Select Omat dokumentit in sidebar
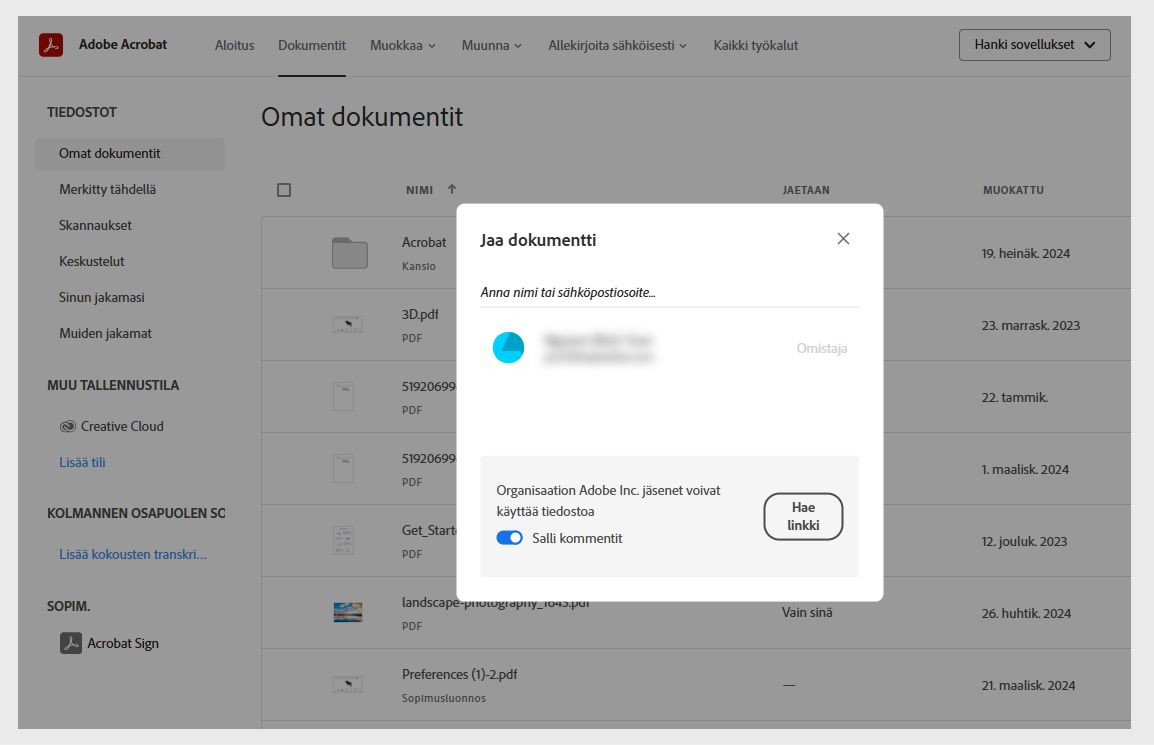This screenshot has width=1154, height=745. pos(130,154)
